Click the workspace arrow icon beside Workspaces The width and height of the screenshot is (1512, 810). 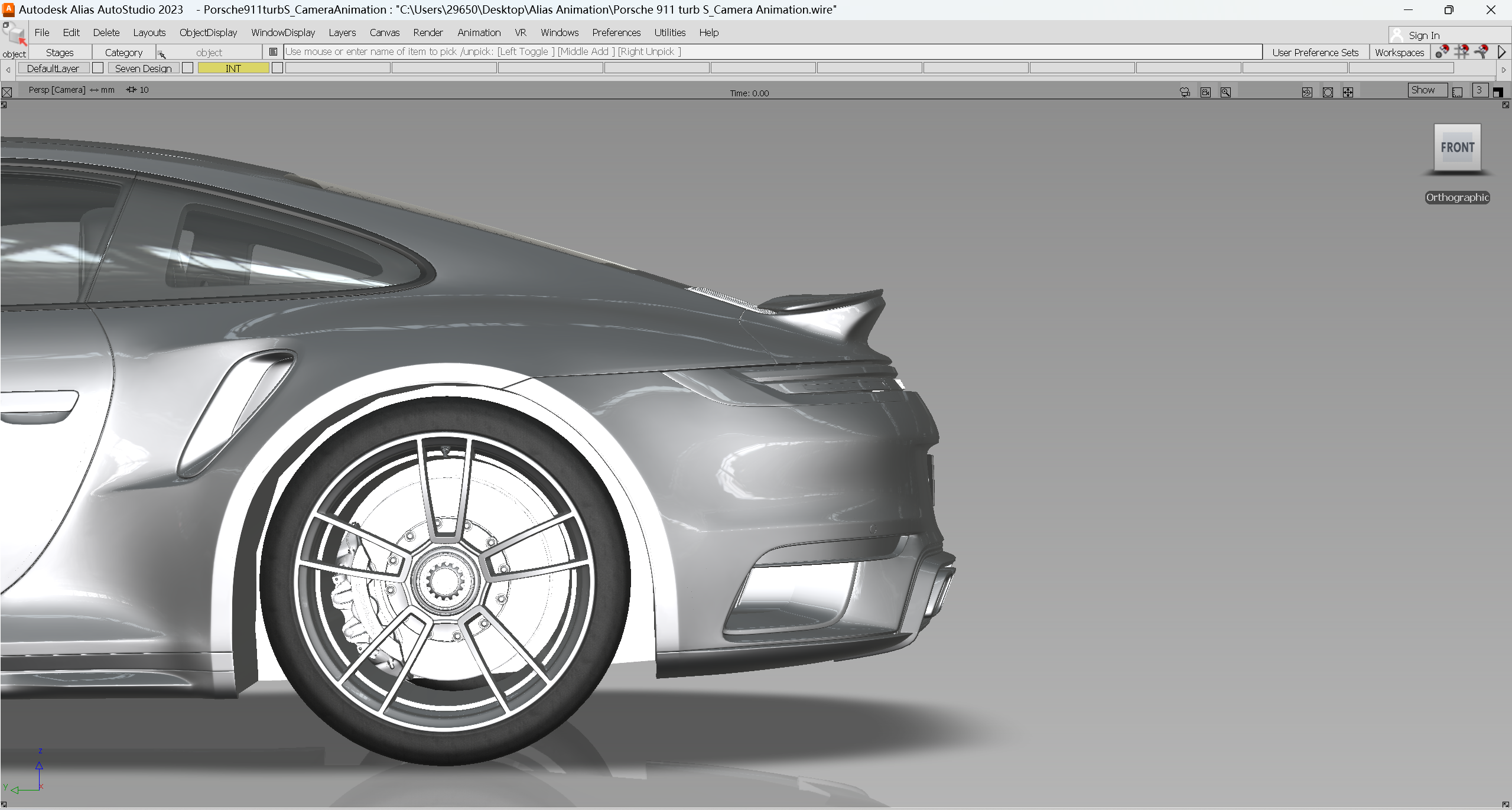(1501, 52)
